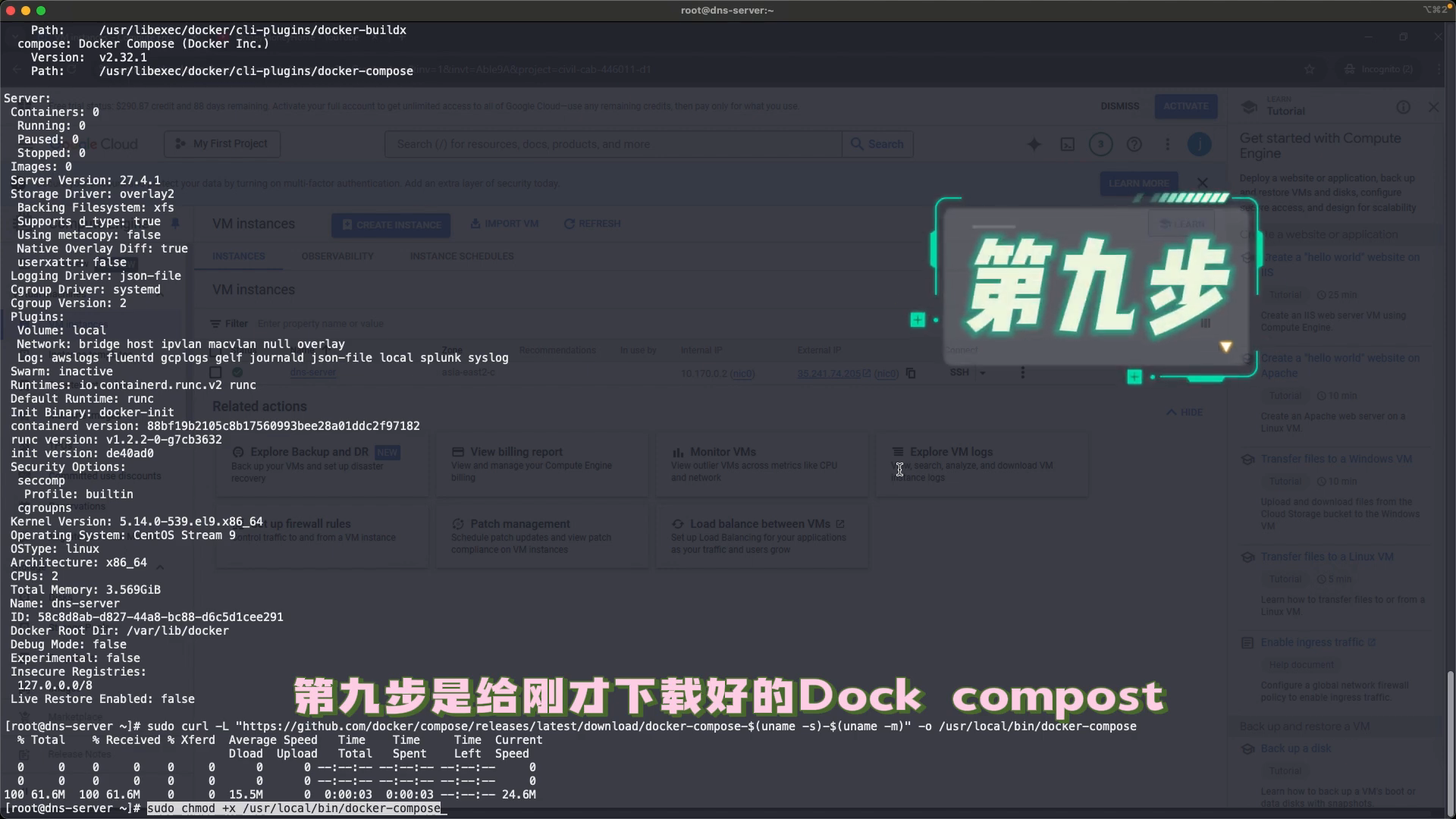Click the 'Docker Root Dir: /var/lib/docker' line

pos(120,631)
